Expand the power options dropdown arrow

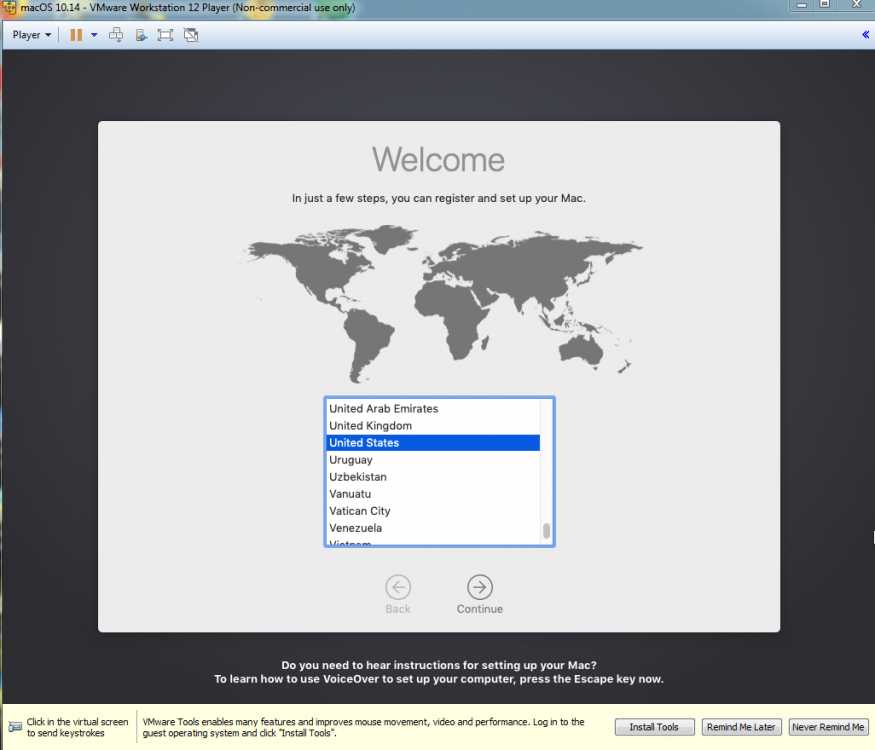[x=94, y=35]
